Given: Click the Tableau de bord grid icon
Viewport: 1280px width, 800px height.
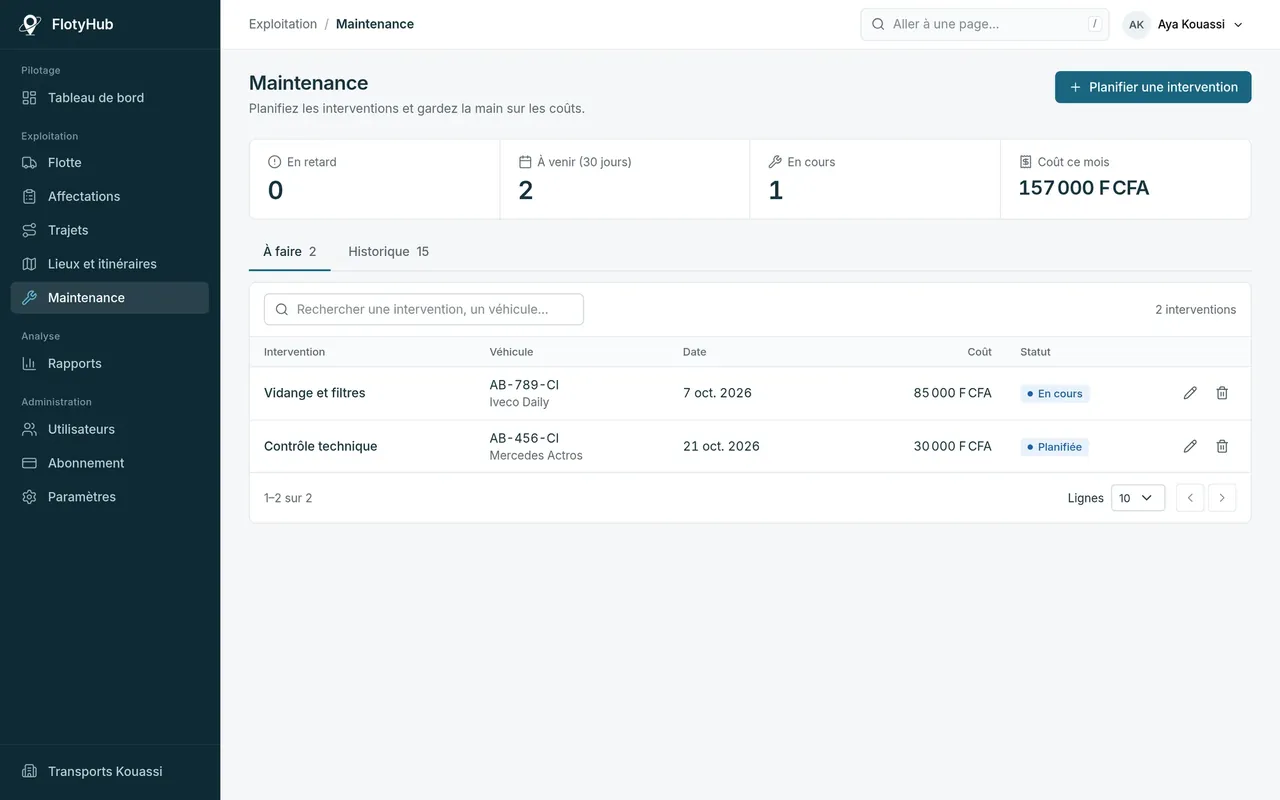Looking at the screenshot, I should click(29, 98).
